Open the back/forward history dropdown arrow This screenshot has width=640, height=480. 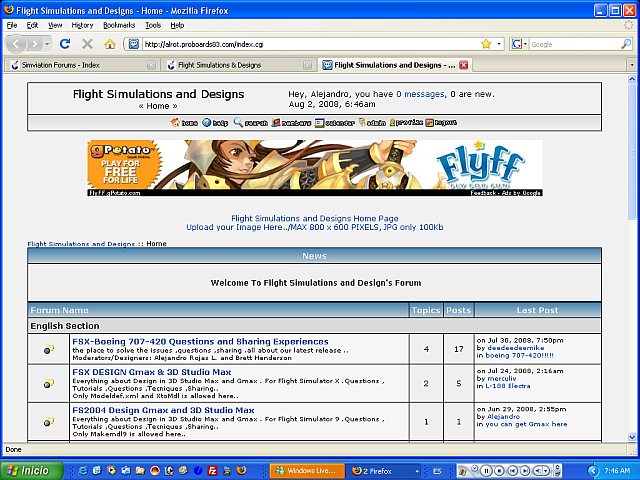coord(47,44)
